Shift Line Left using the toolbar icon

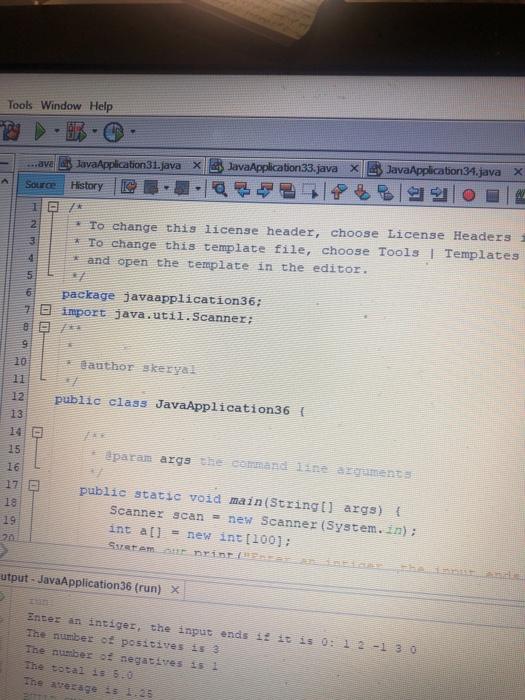pos(416,194)
